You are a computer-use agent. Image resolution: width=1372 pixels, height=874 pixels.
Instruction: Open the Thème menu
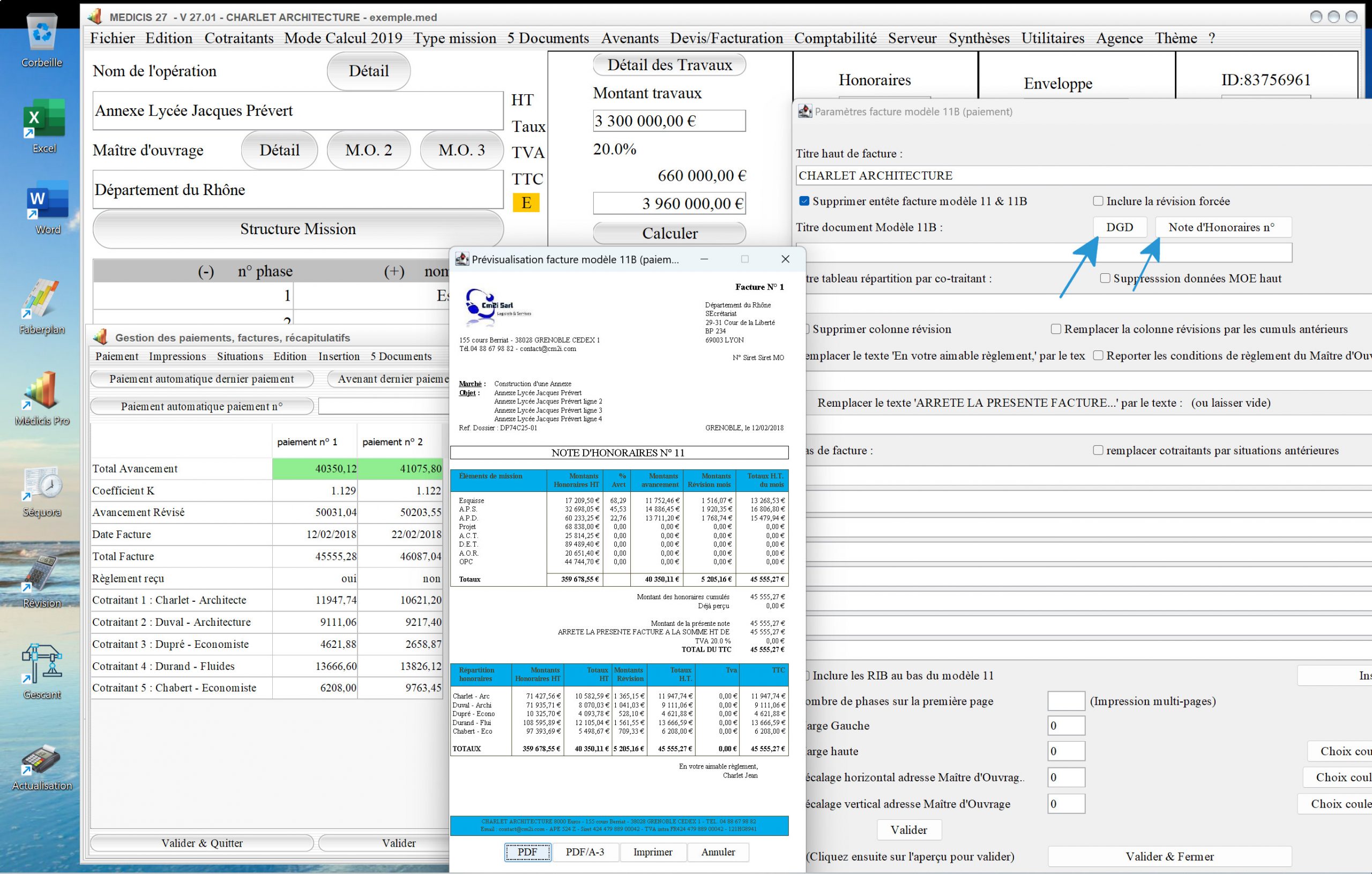(1175, 38)
